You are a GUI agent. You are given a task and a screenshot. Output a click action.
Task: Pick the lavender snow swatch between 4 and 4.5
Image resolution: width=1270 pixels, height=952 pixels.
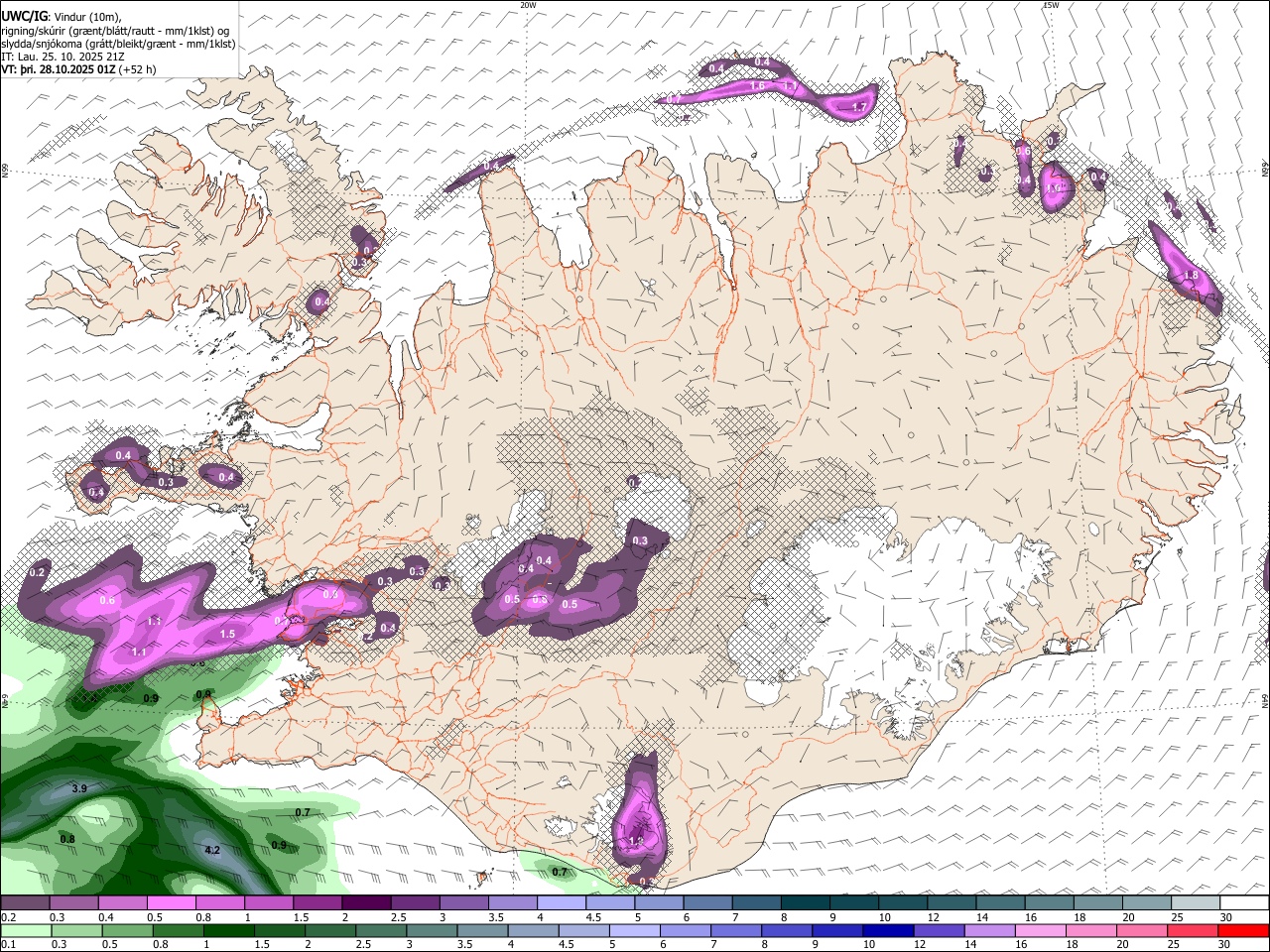[560, 903]
